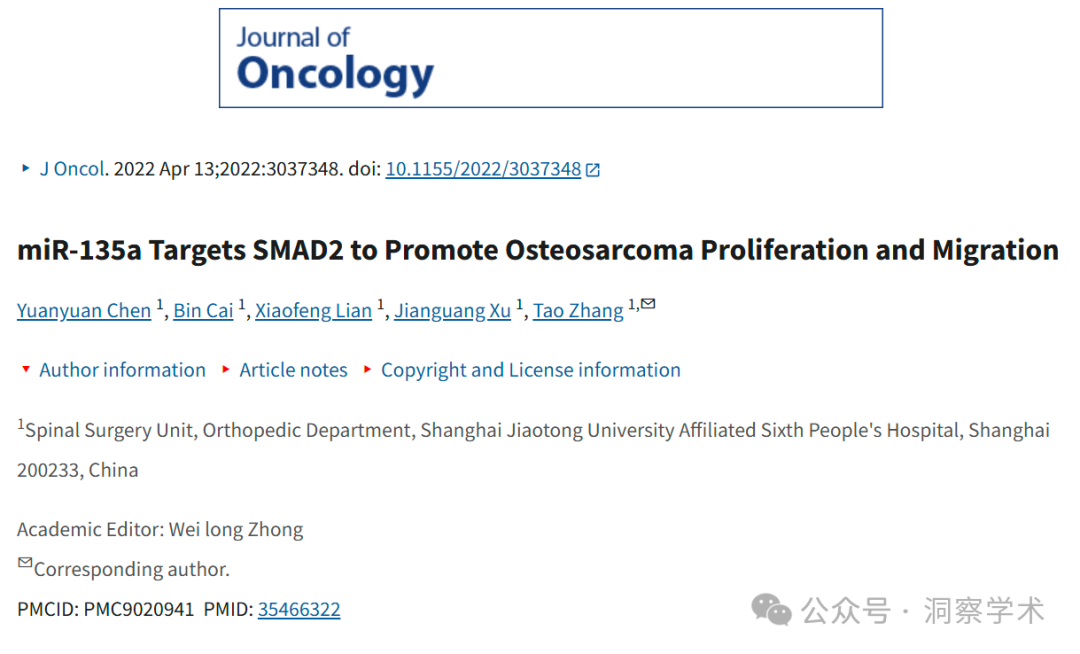Image resolution: width=1080 pixels, height=654 pixels.
Task: Click the WeChat logo in the watermark
Action: (771, 610)
